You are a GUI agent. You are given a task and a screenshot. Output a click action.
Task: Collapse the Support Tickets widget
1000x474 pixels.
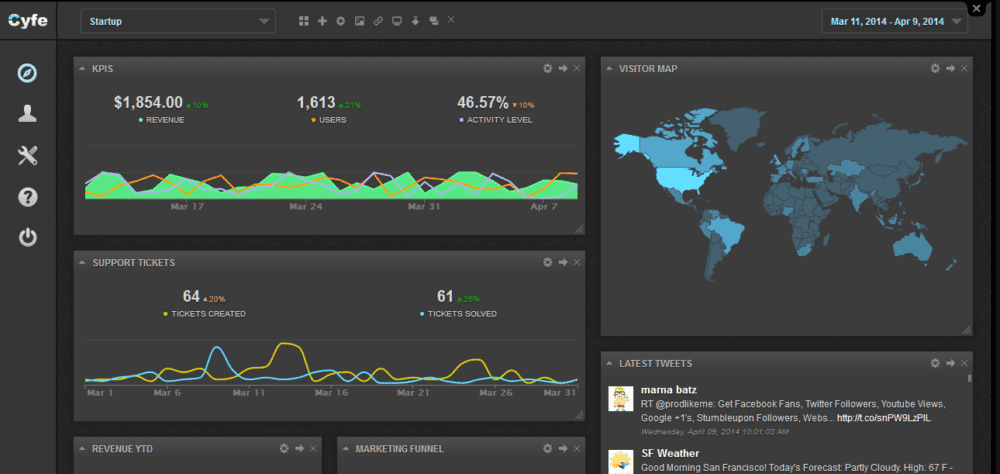click(80, 262)
